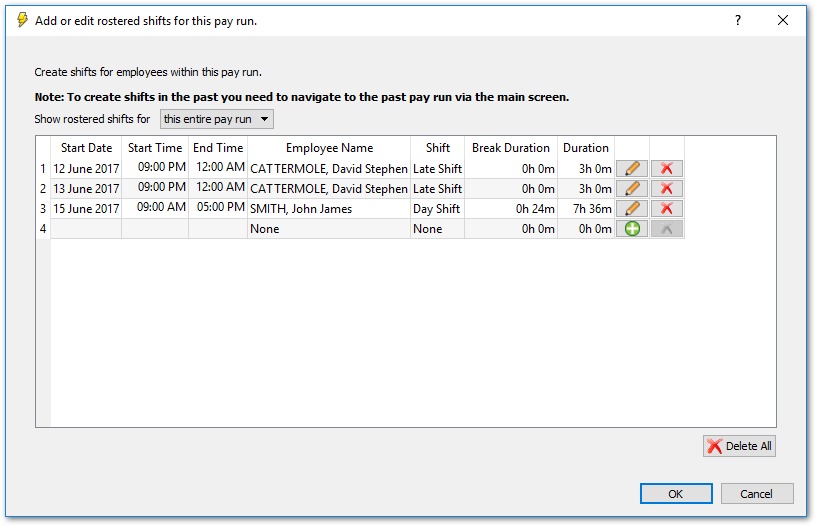Delete the 12 June 2017 shift row
The height and width of the screenshot is (526, 816).
point(667,169)
